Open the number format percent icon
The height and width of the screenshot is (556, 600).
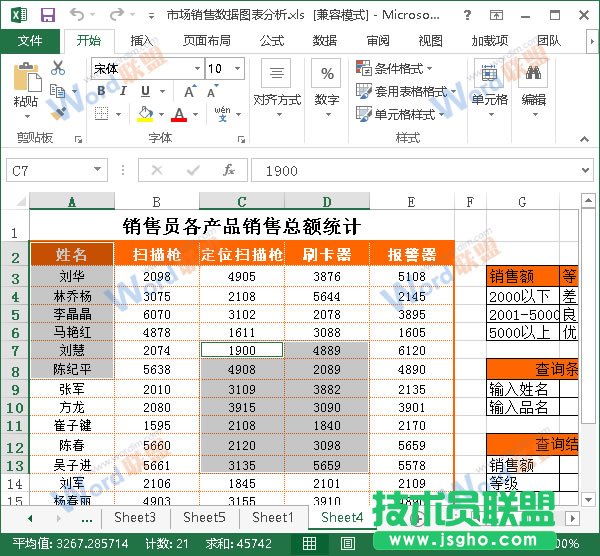click(x=326, y=73)
